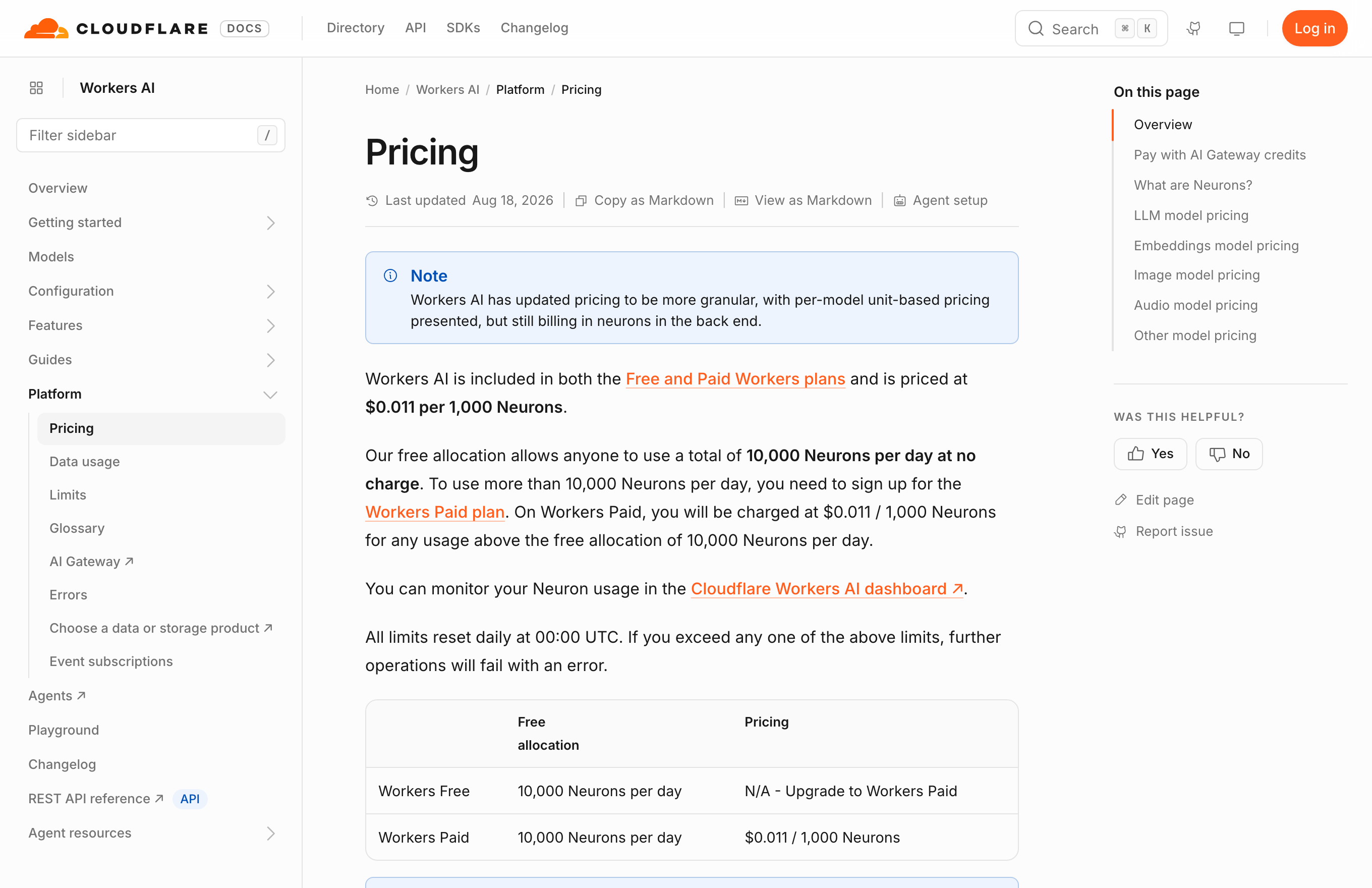Open the Models page

(x=51, y=257)
